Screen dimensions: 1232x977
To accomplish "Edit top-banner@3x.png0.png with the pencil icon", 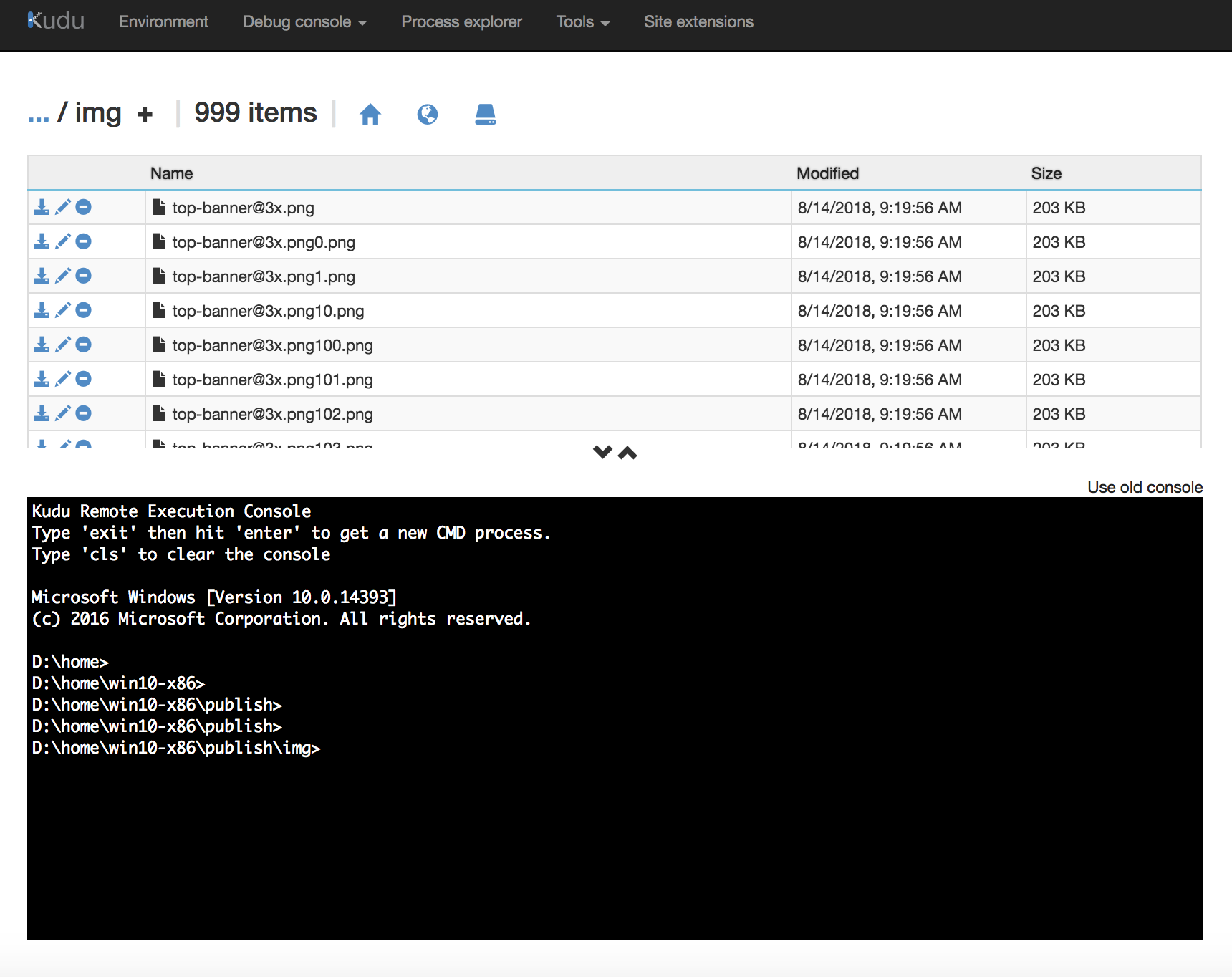I will pyautogui.click(x=62, y=241).
